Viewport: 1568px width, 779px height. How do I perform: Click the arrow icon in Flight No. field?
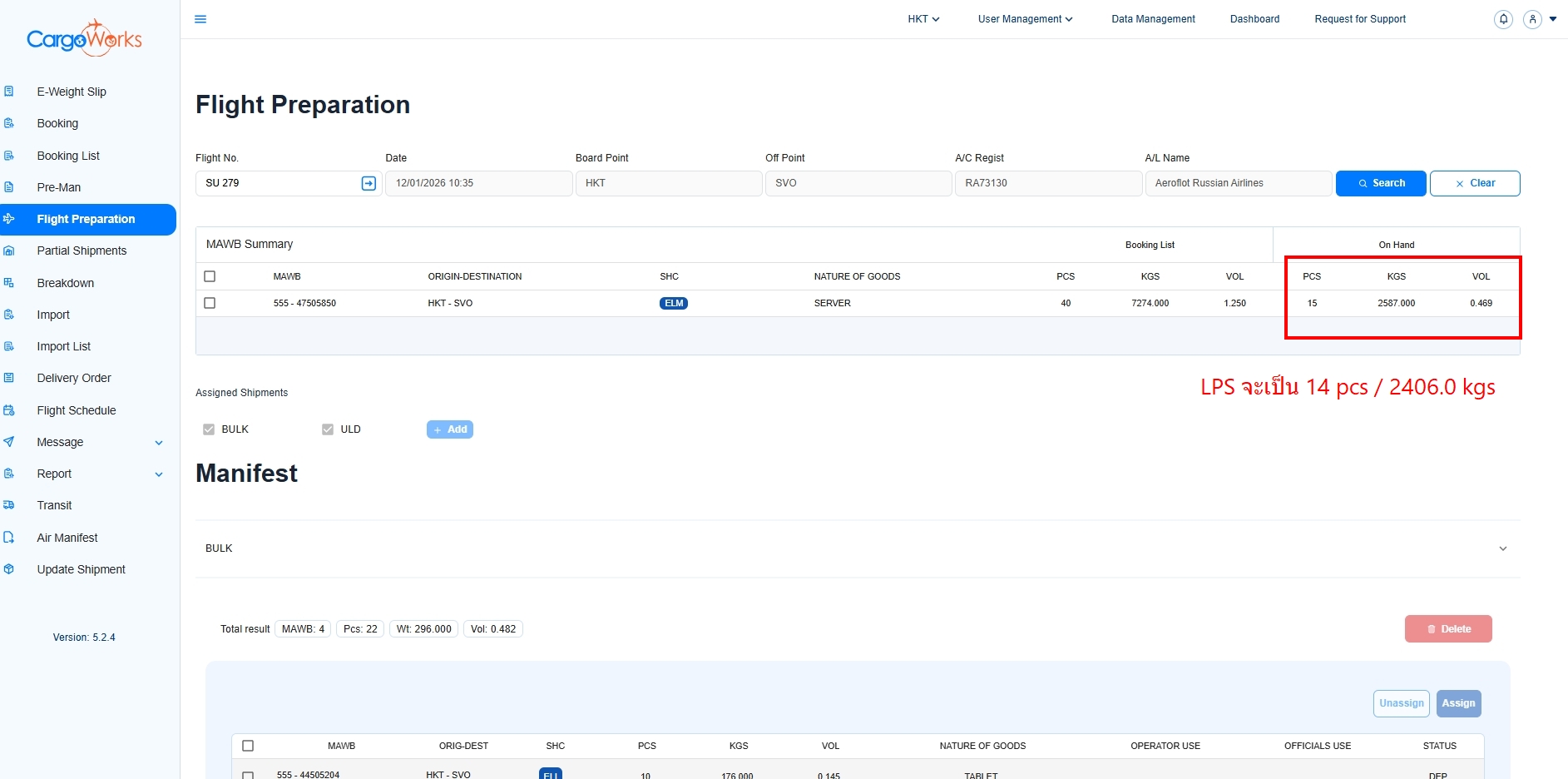[x=369, y=183]
